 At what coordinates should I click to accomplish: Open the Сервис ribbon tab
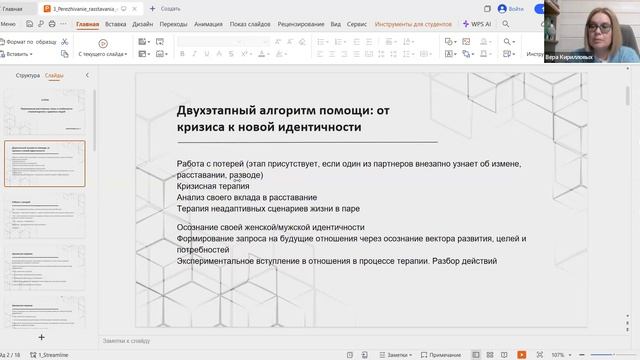[x=357, y=24]
